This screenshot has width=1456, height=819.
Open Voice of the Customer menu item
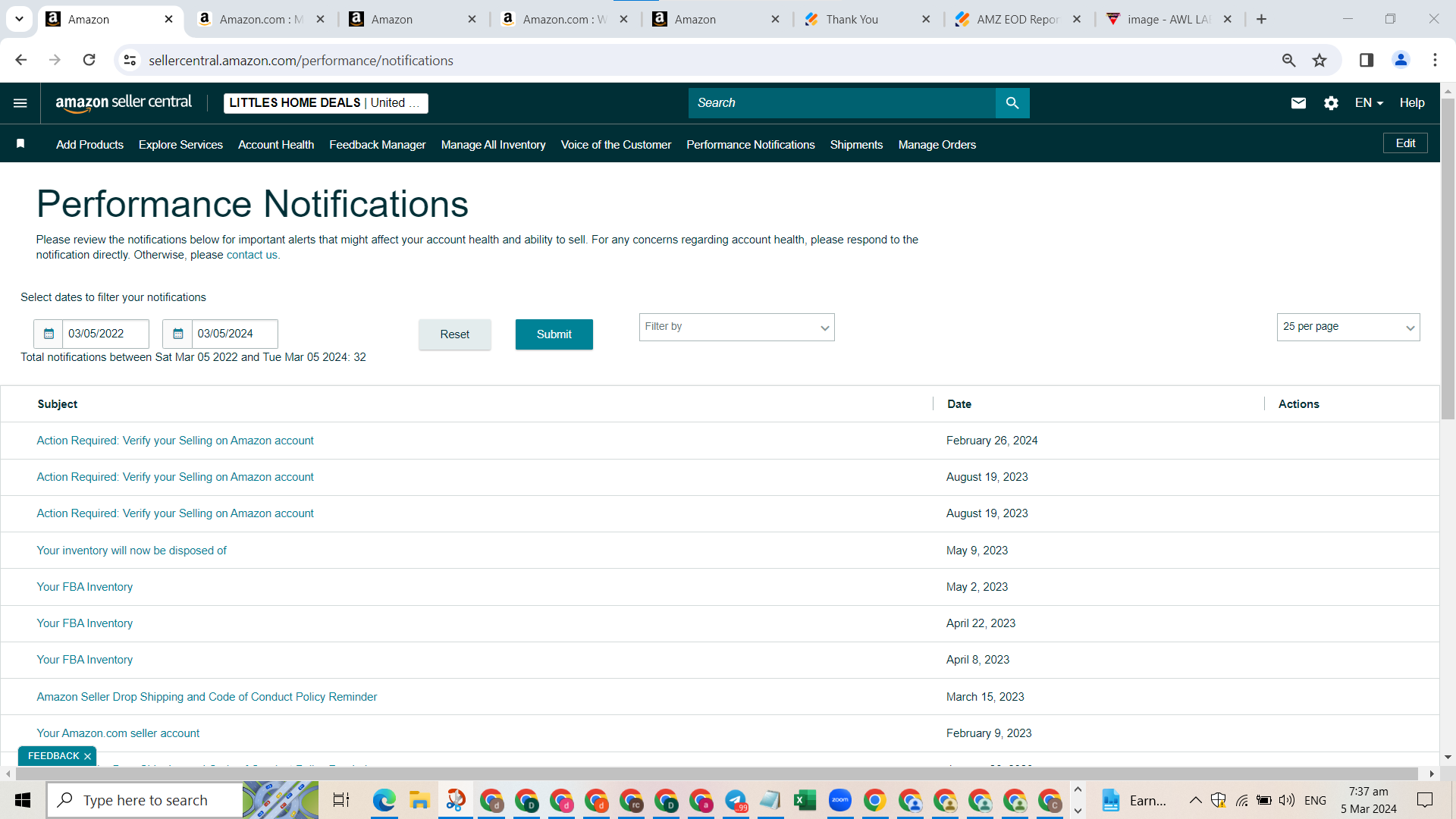[x=616, y=145]
